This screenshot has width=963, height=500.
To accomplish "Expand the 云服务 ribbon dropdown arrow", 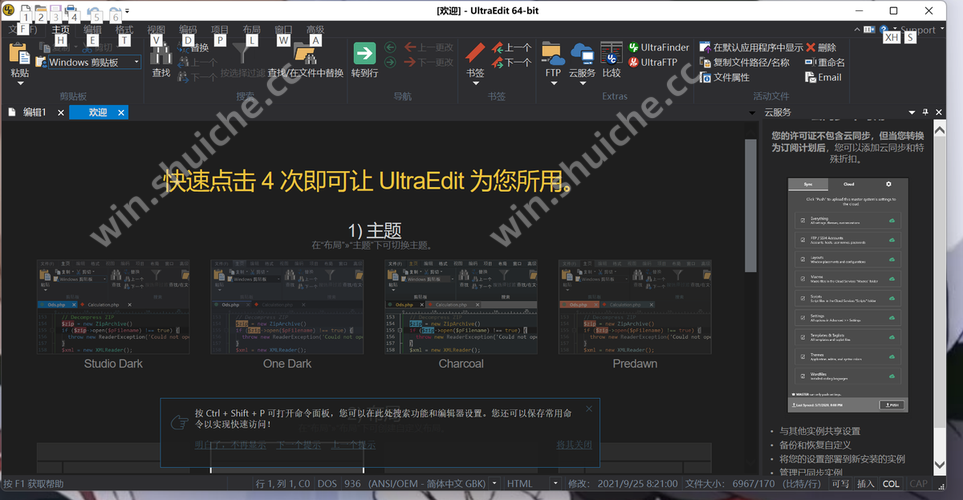I will coord(582,83).
